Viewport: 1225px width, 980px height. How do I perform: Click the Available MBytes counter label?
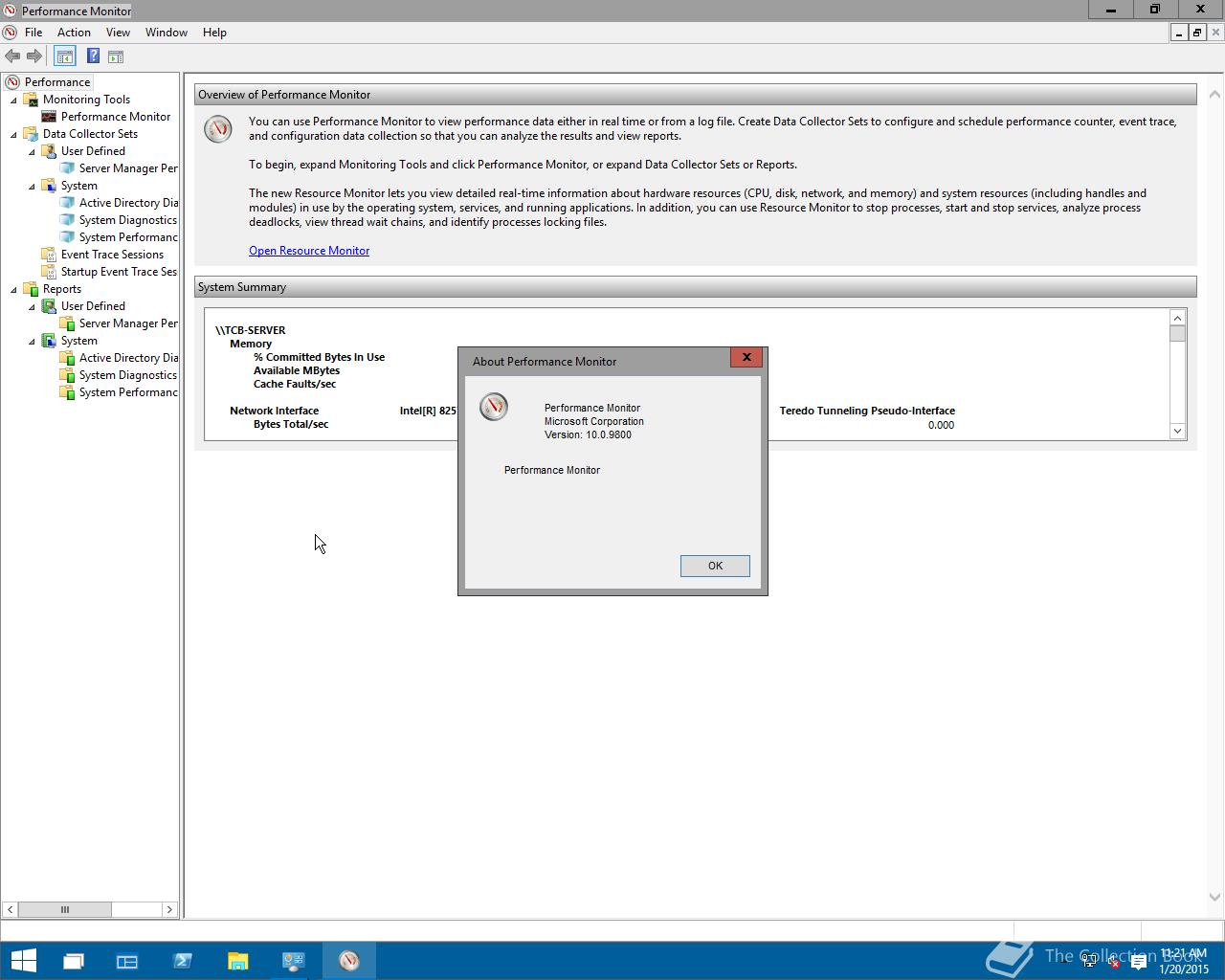[x=297, y=370]
